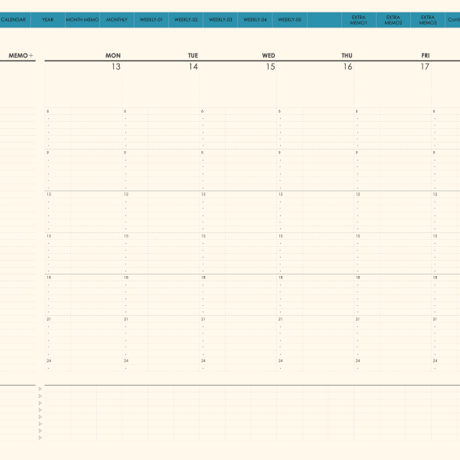Click the 15 hour label in Tuesday's column
This screenshot has width=460, height=460.
click(x=126, y=236)
